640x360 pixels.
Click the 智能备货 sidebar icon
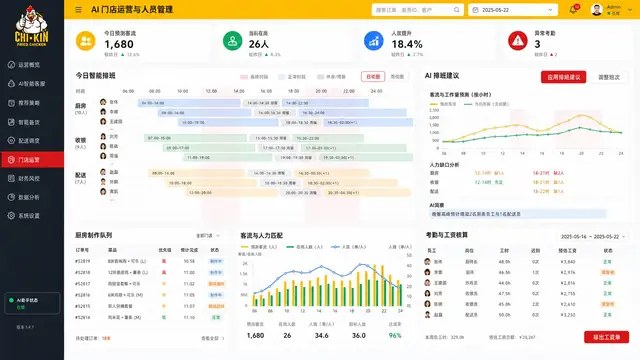pos(11,122)
